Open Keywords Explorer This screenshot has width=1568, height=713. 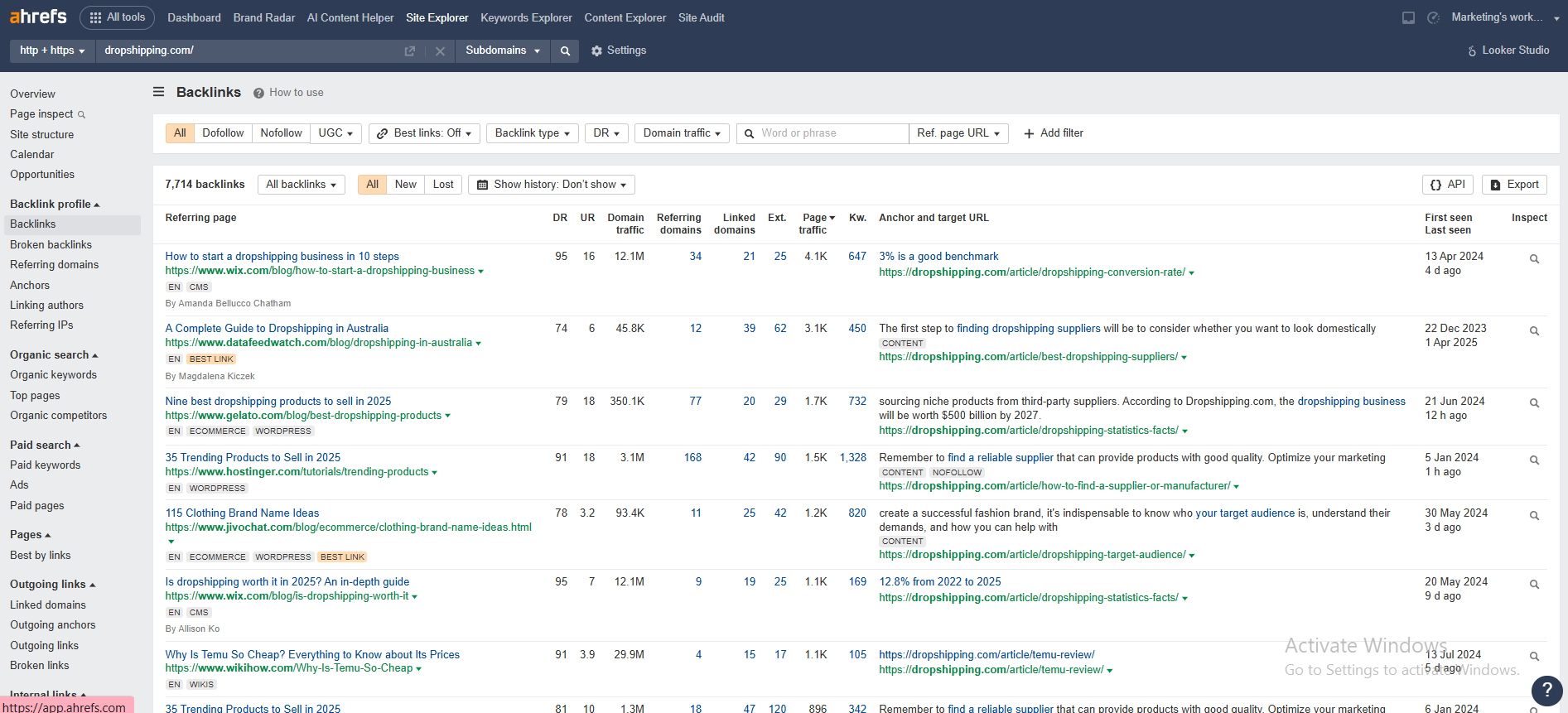(526, 17)
